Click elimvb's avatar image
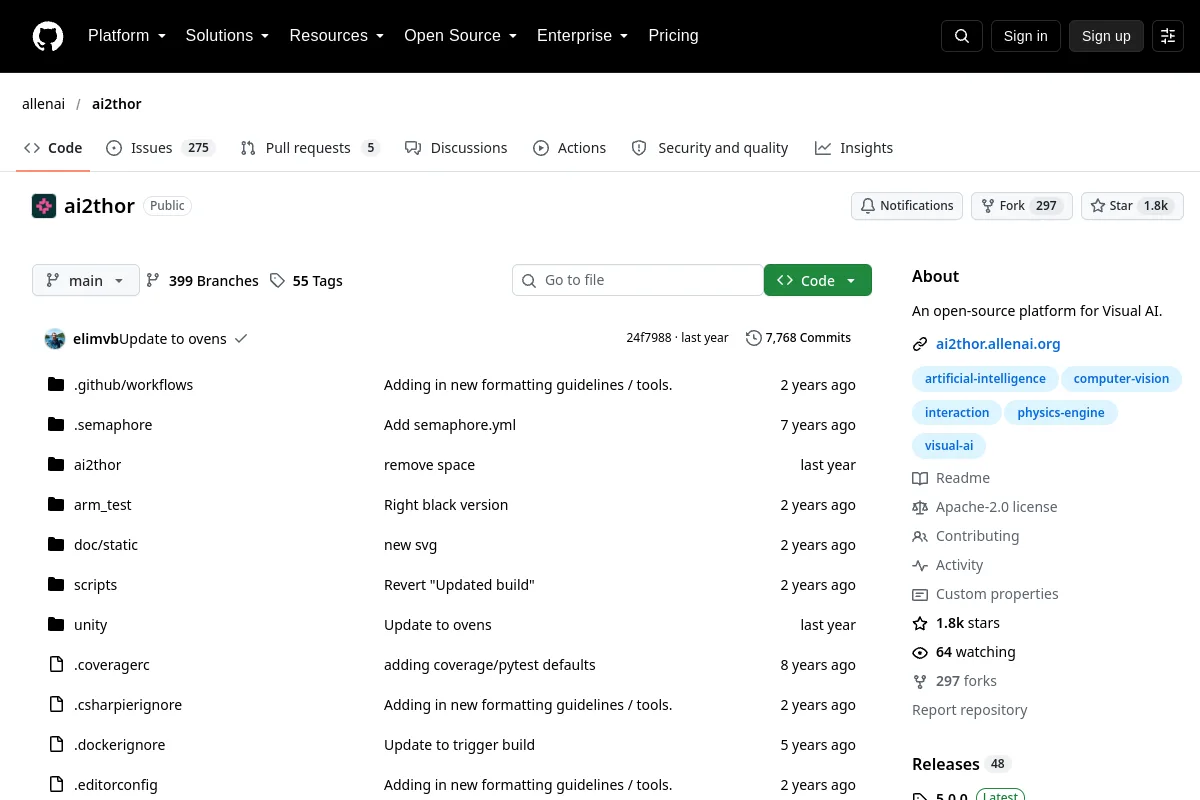The image size is (1200, 800). 55,338
